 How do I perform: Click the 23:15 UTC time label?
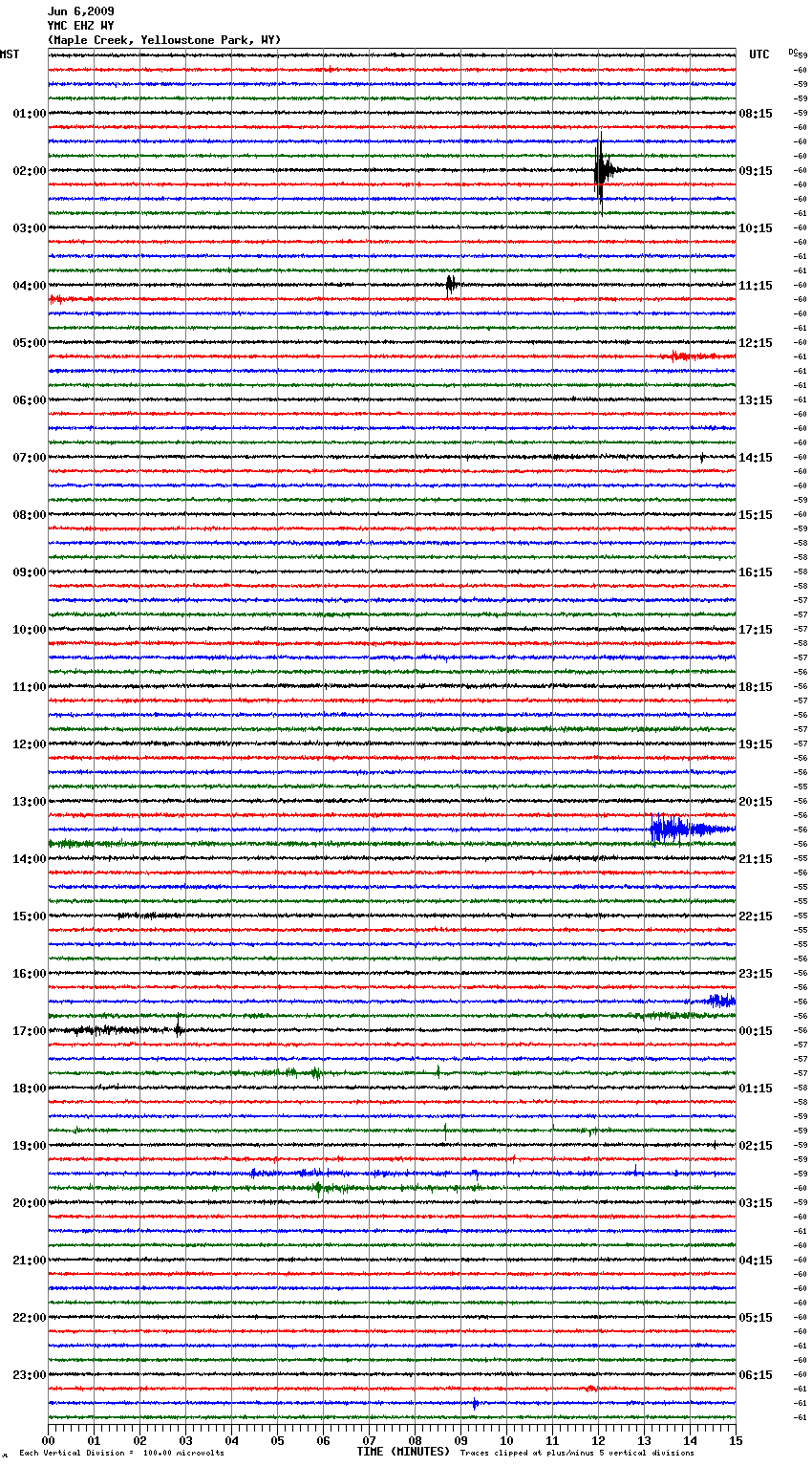(x=756, y=974)
